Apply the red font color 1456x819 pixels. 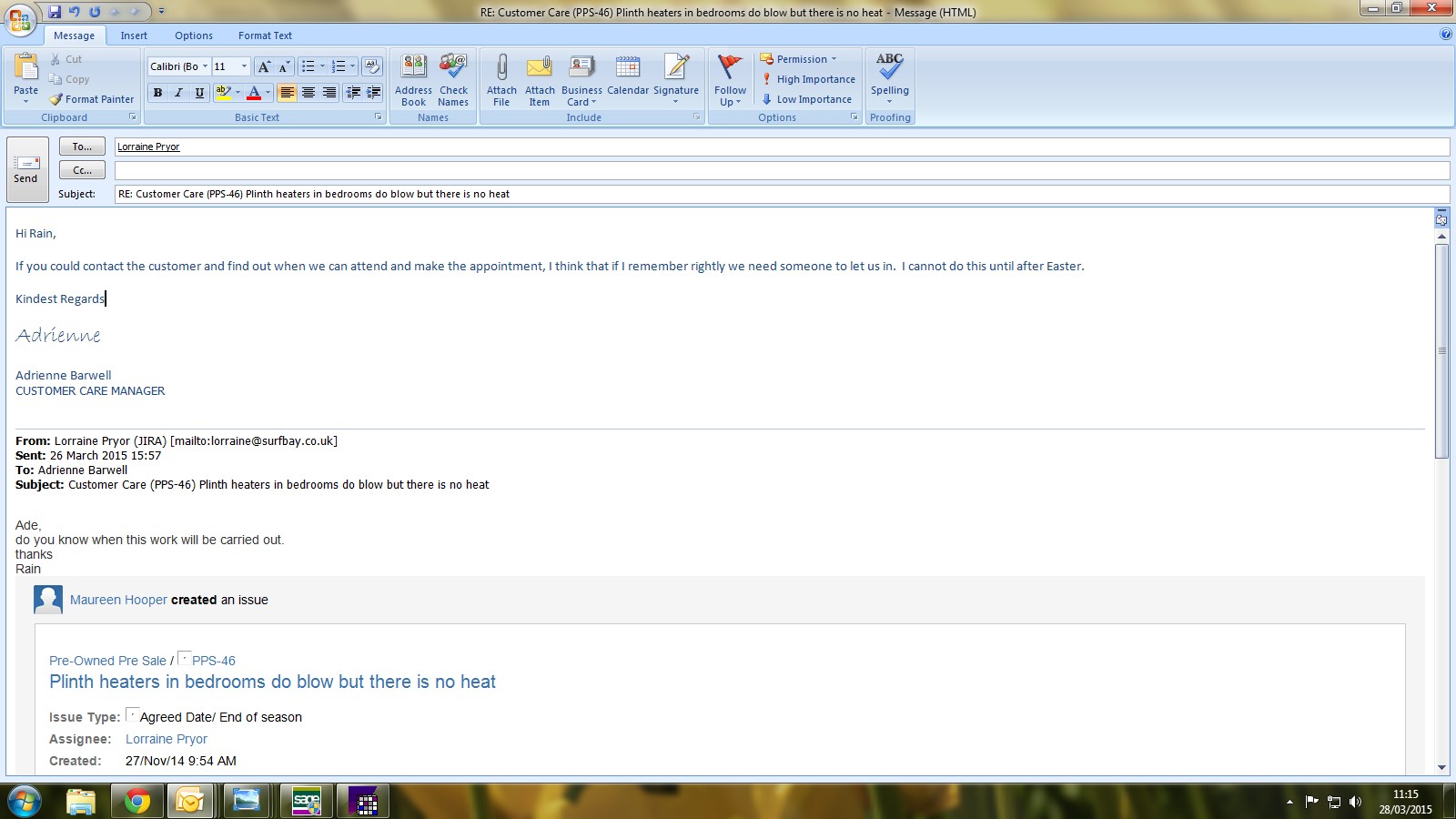coord(254,93)
